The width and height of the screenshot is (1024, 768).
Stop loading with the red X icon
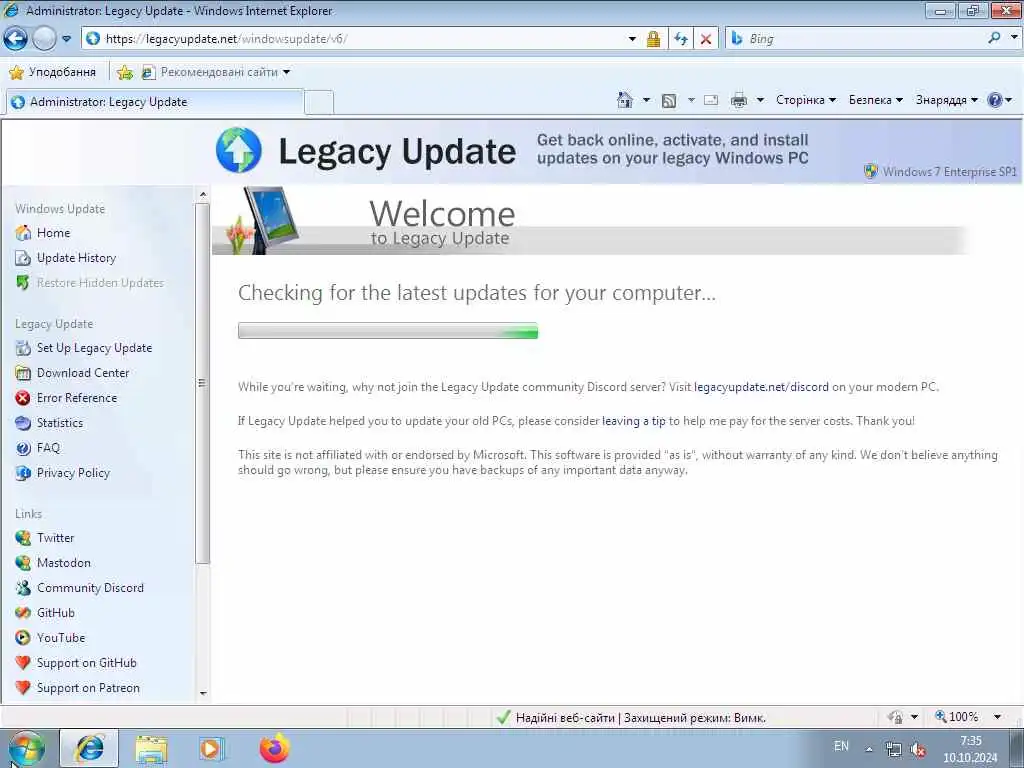706,39
